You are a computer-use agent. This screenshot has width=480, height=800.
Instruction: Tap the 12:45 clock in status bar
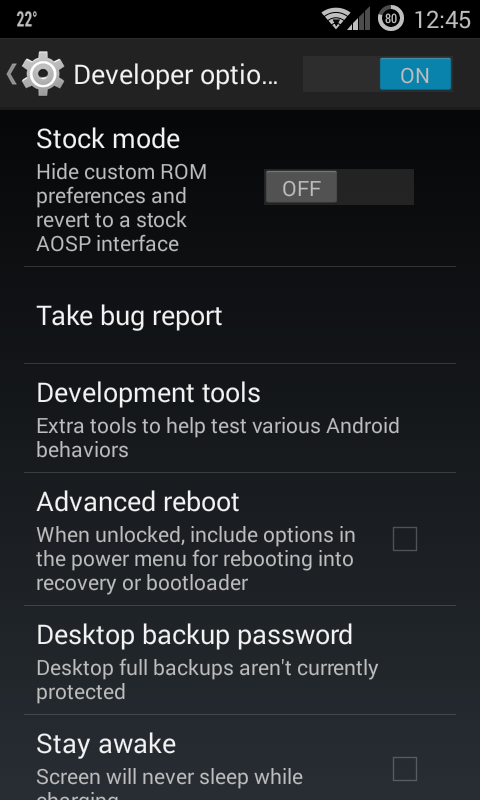pos(442,20)
